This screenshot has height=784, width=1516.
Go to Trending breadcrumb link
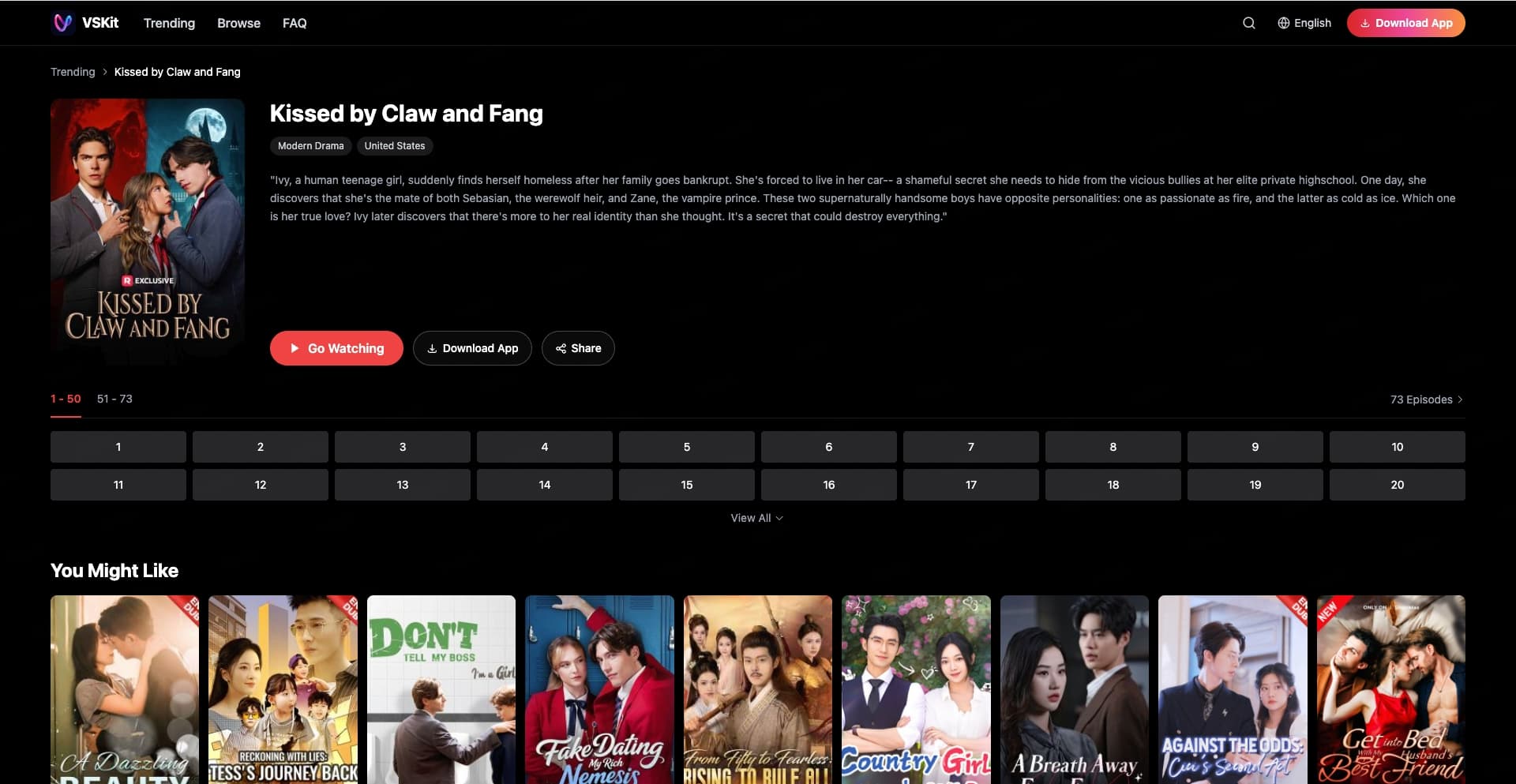click(73, 72)
